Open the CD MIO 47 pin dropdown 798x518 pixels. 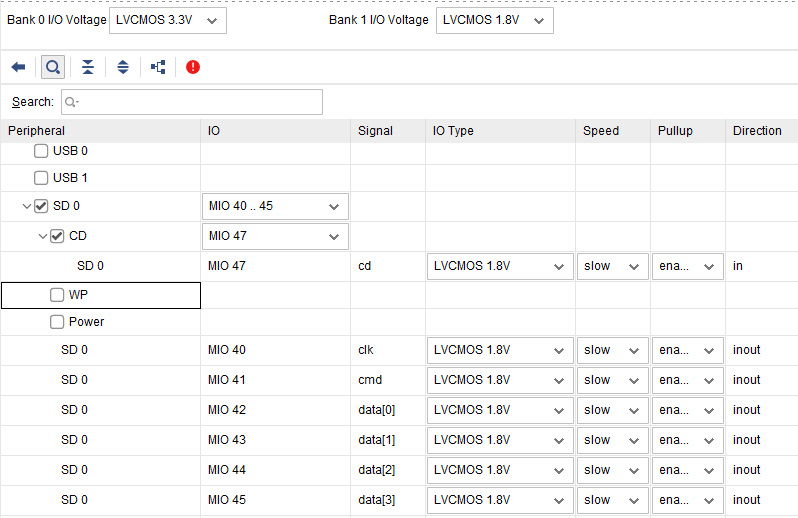click(275, 237)
